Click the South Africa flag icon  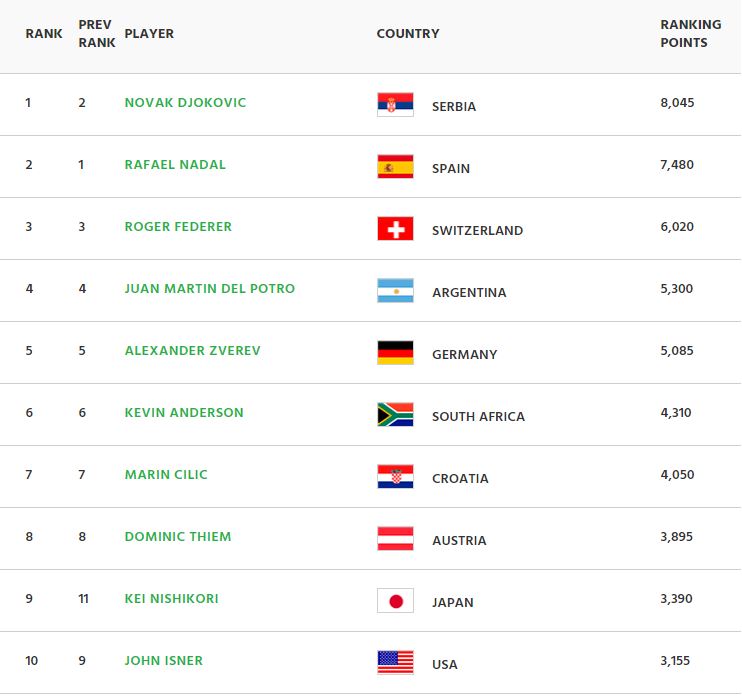pos(395,415)
